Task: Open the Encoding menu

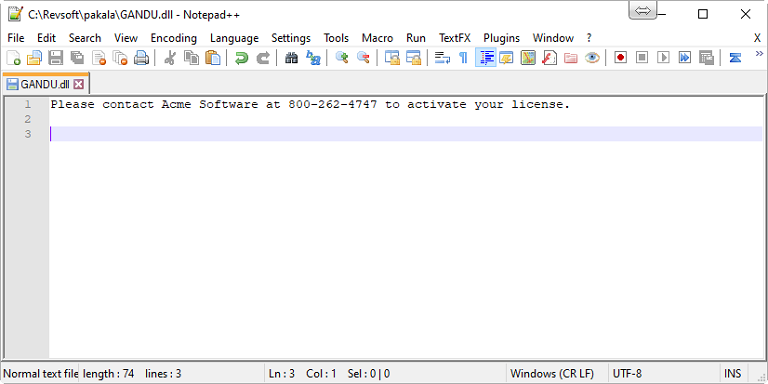Action: point(173,38)
